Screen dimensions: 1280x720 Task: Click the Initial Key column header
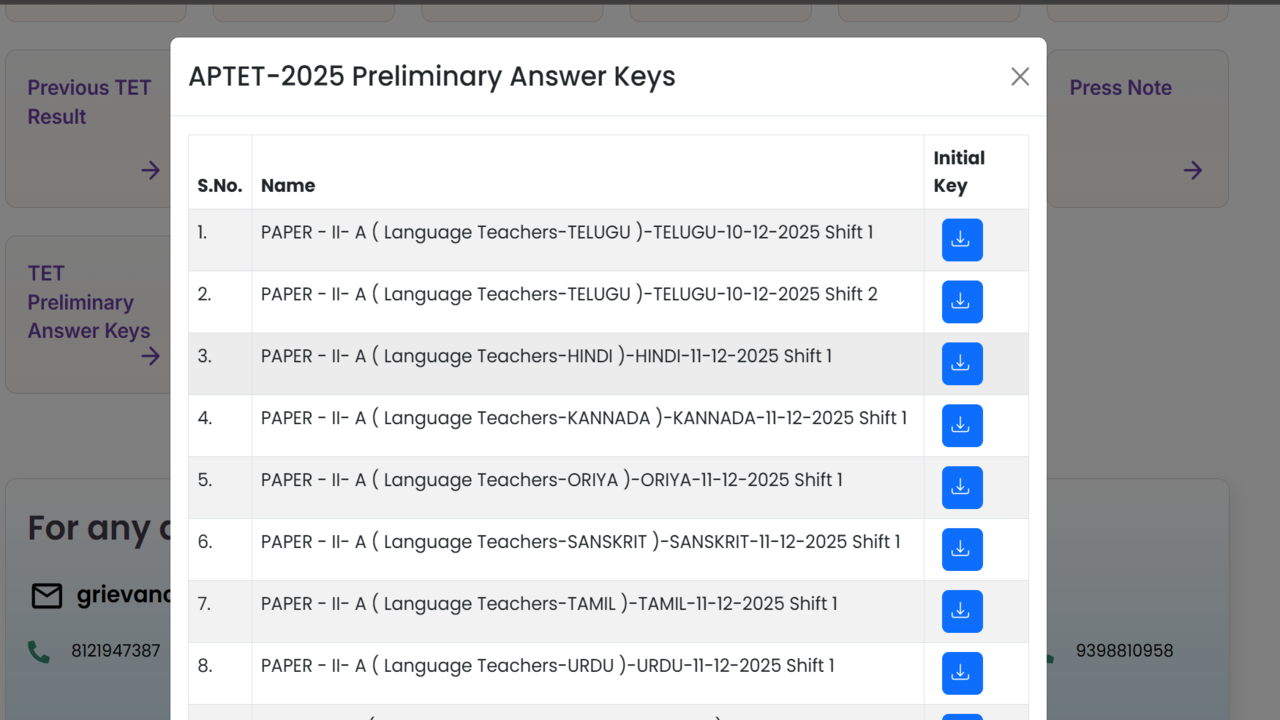tap(959, 172)
